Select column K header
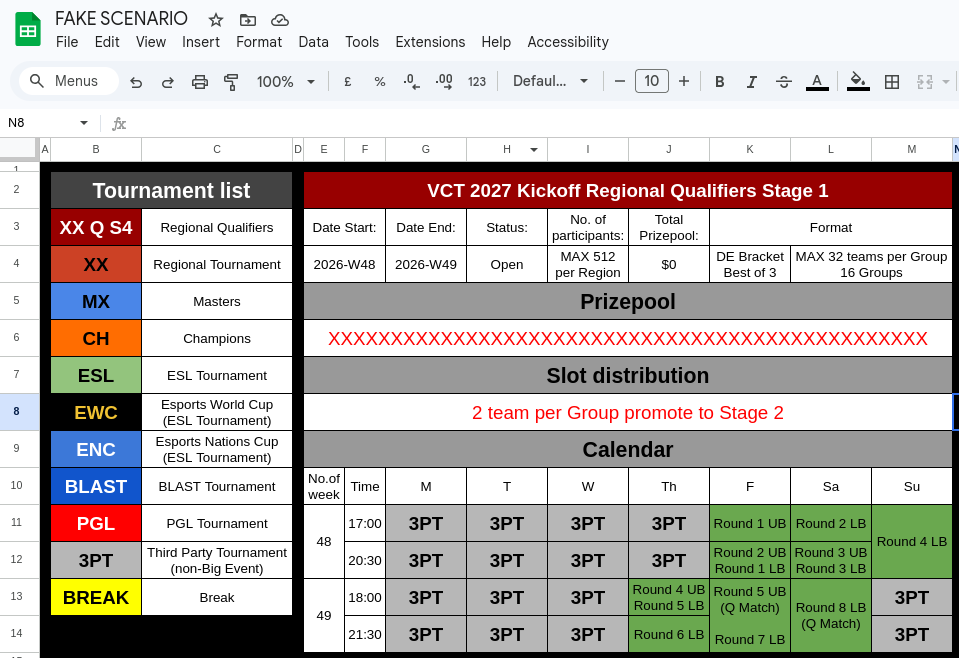 (x=750, y=149)
